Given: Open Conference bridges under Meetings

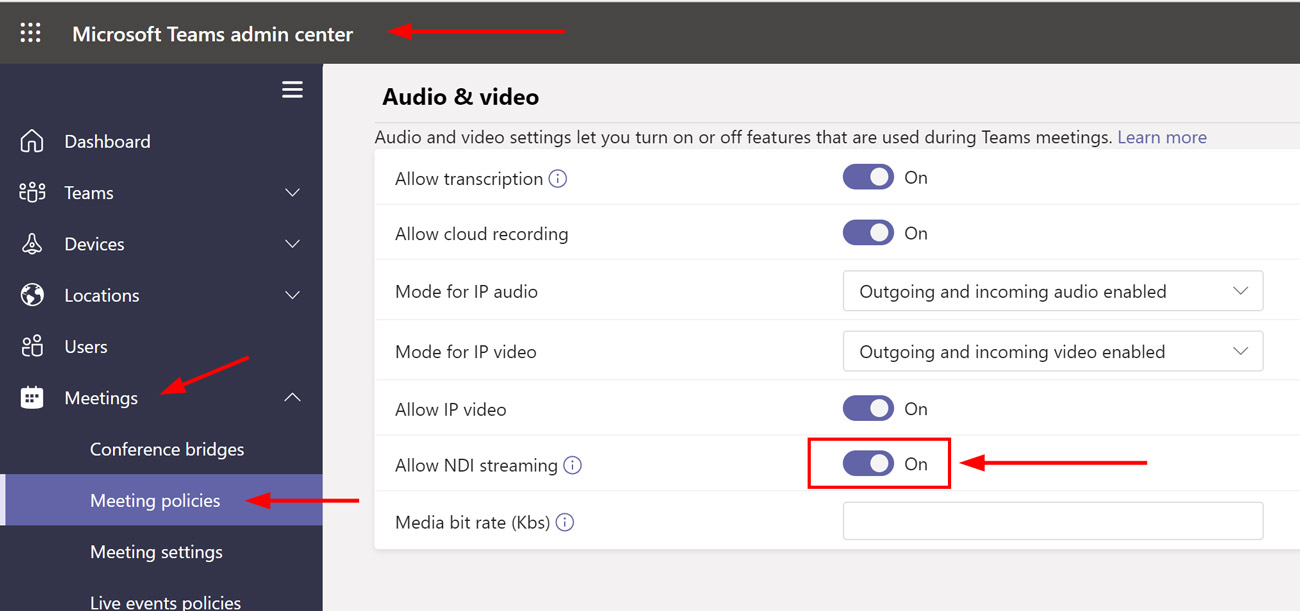Looking at the screenshot, I should pos(167,449).
